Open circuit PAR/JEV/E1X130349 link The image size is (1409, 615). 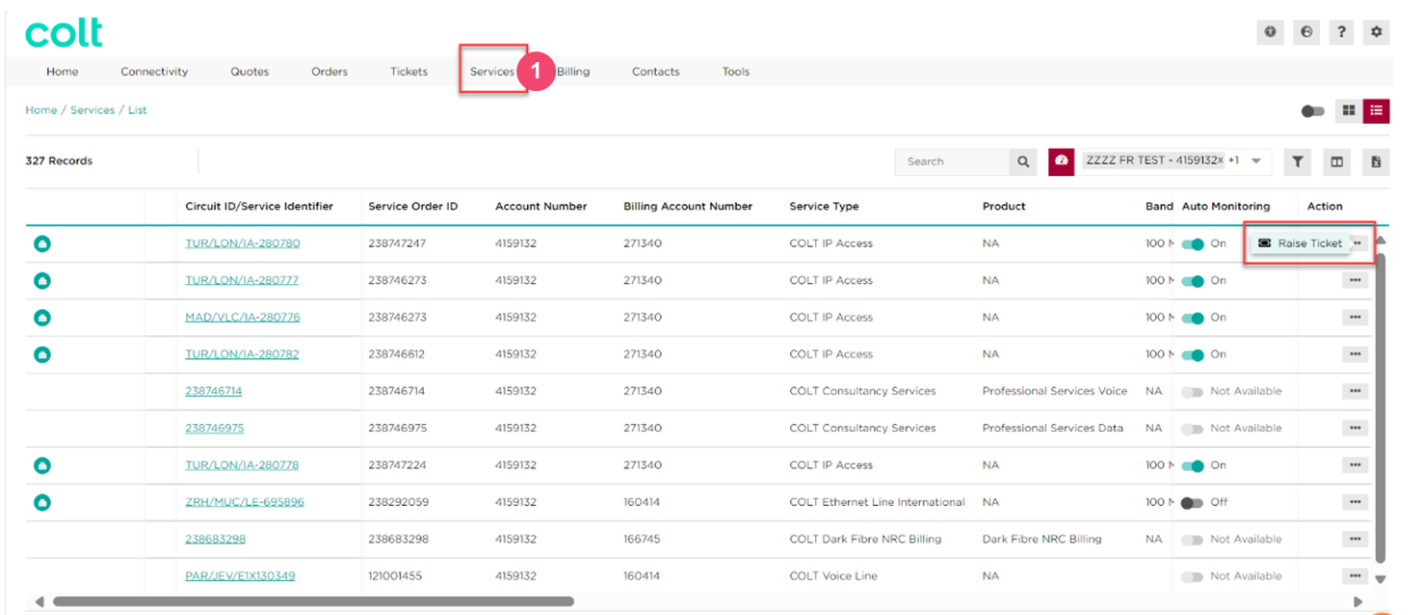click(x=240, y=577)
